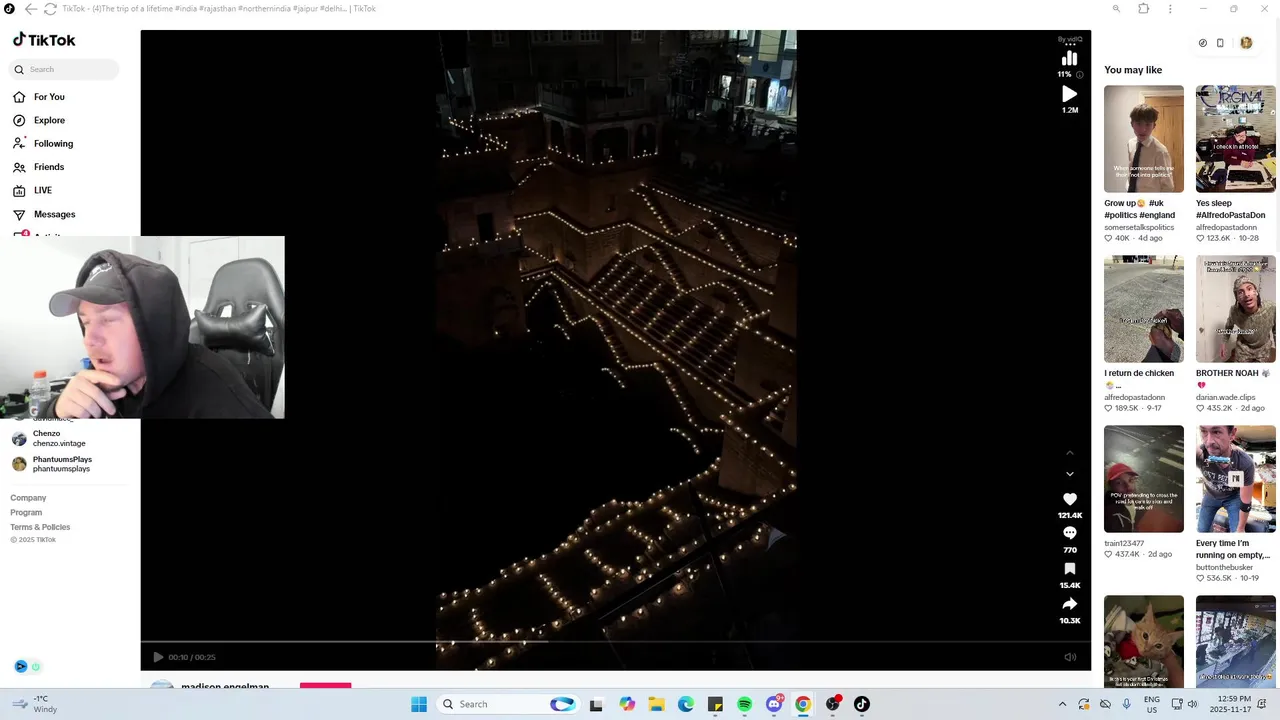
Task: Click the microphone tray icon
Action: 1127,704
